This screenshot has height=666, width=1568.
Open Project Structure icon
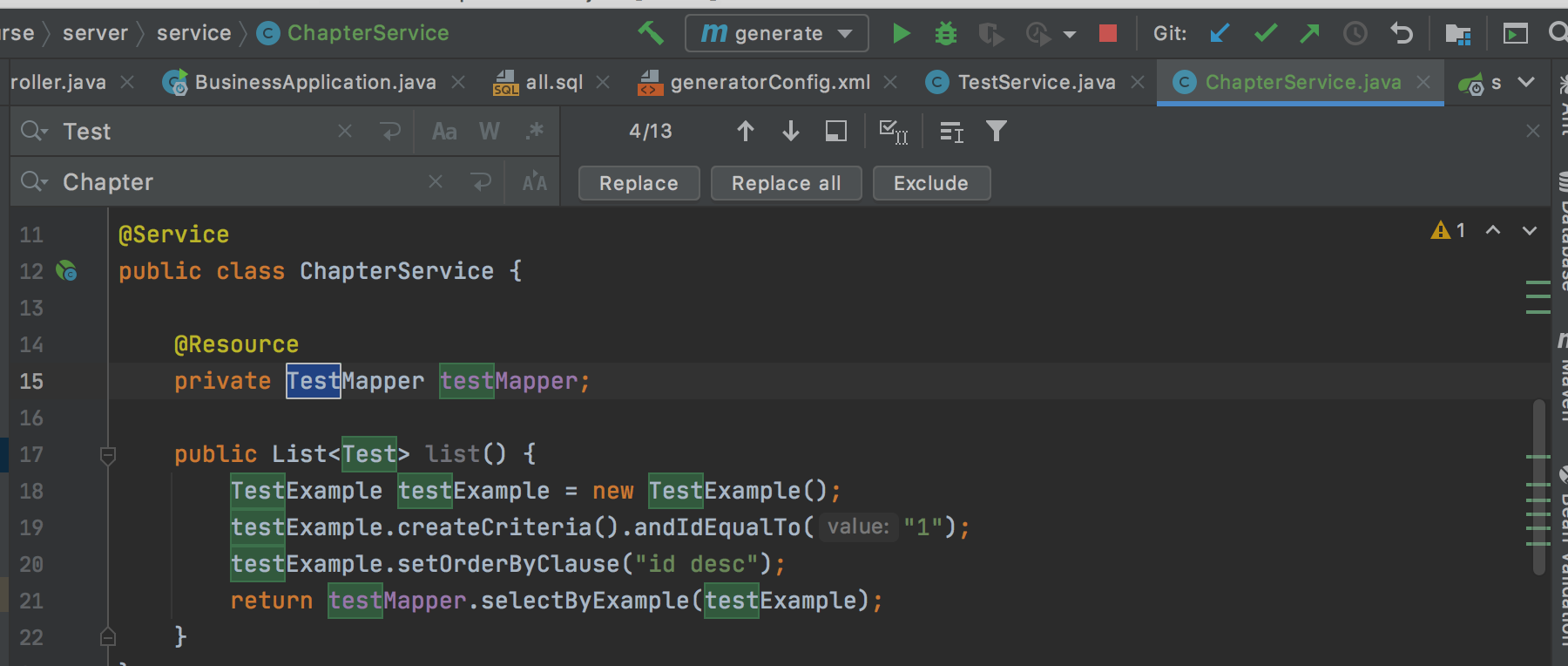click(x=1457, y=33)
